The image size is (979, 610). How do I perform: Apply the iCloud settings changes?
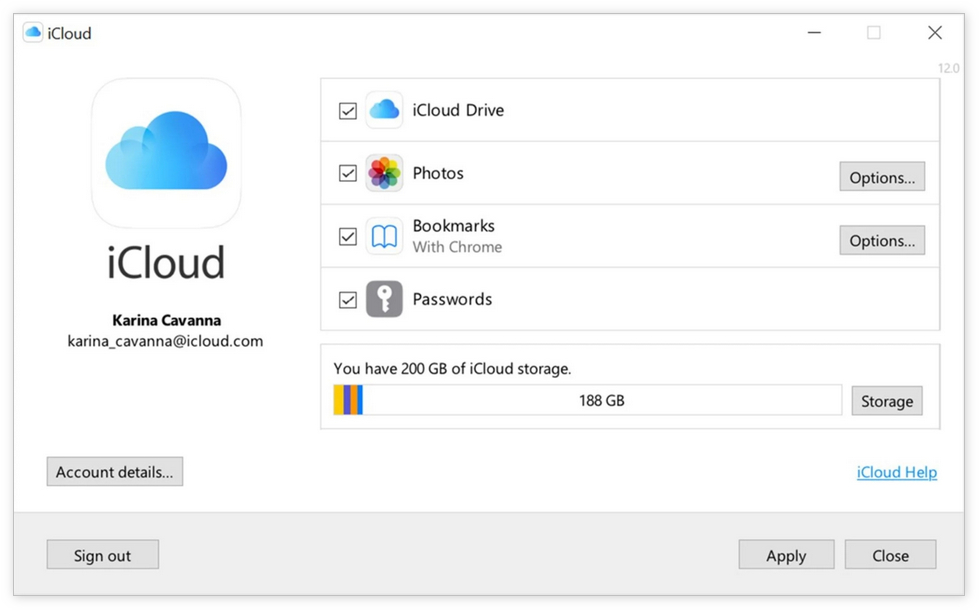click(x=785, y=555)
